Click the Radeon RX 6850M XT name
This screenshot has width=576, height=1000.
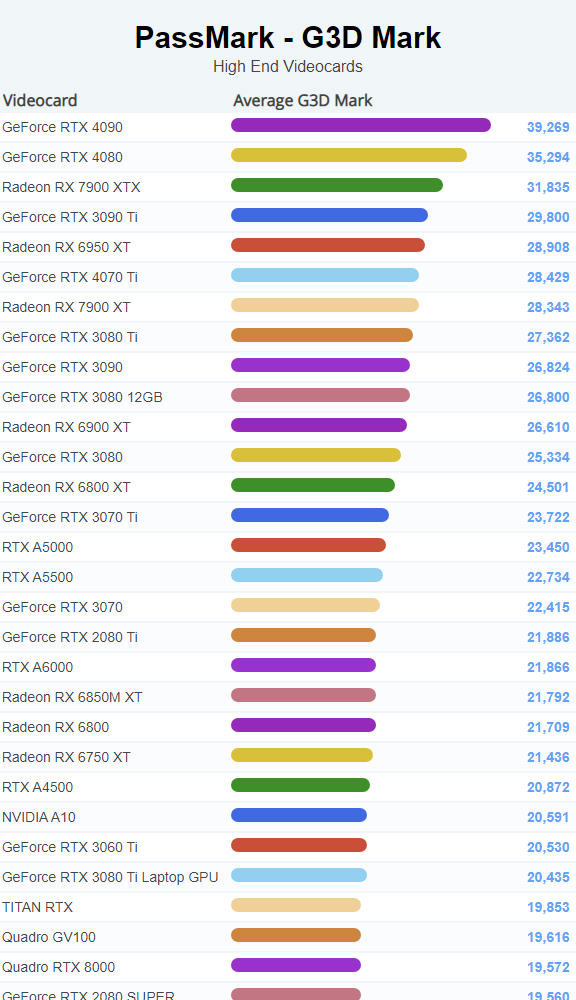point(72,696)
